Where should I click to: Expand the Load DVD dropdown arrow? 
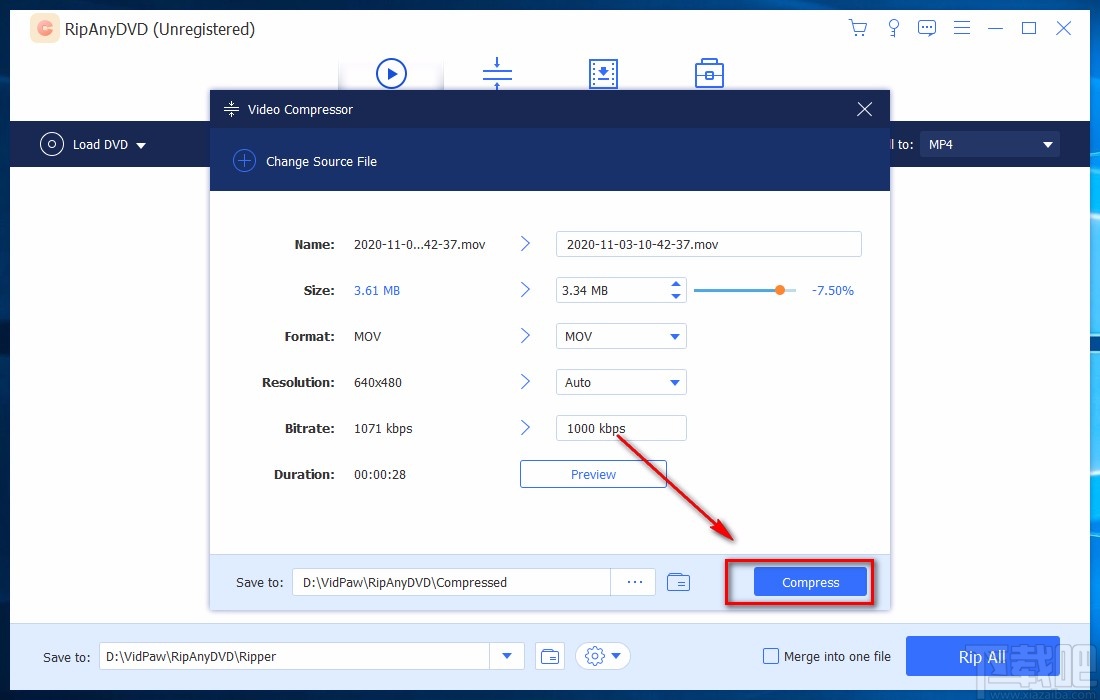pyautogui.click(x=141, y=145)
